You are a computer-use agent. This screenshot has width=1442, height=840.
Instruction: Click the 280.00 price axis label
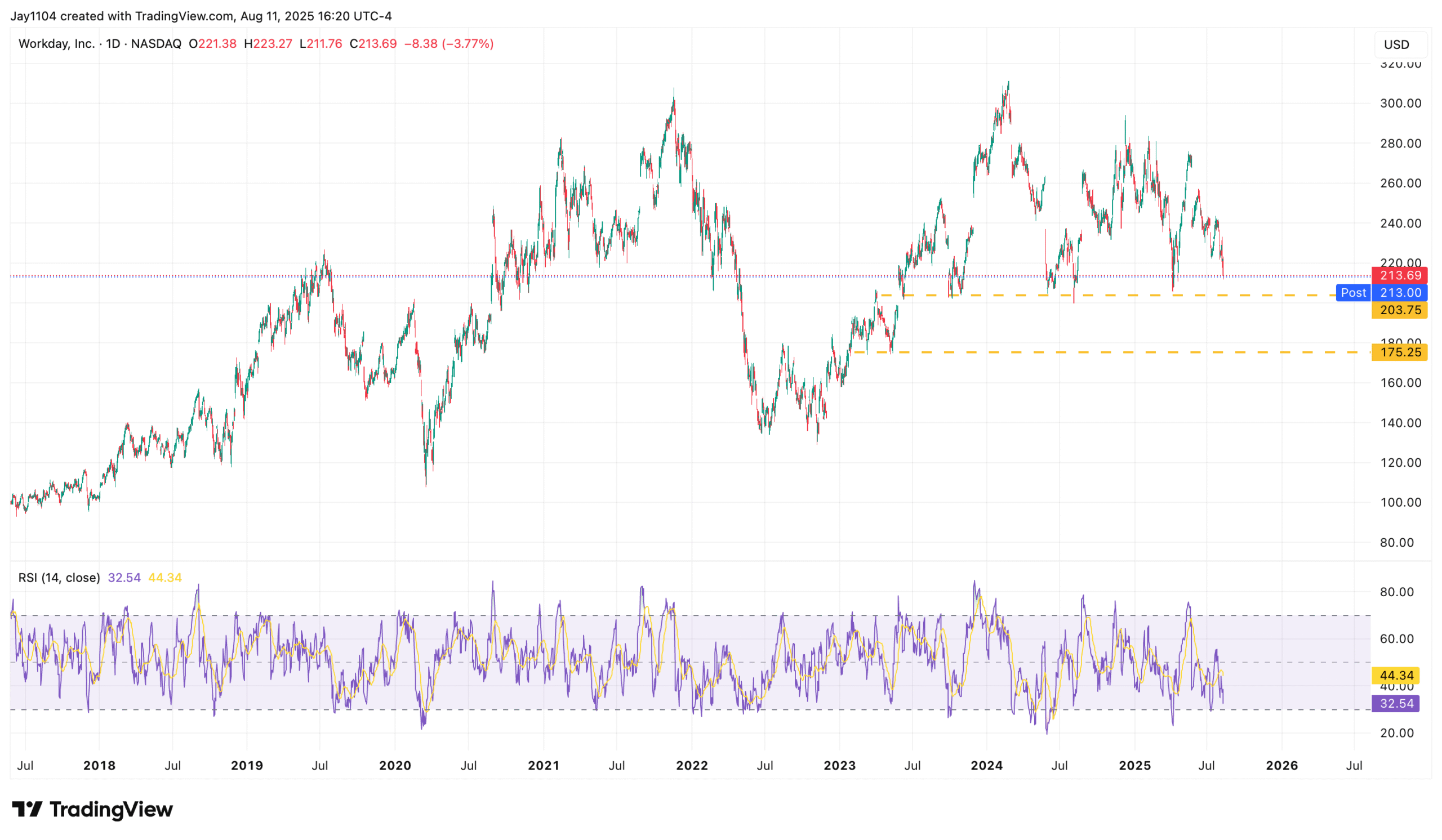click(1401, 144)
